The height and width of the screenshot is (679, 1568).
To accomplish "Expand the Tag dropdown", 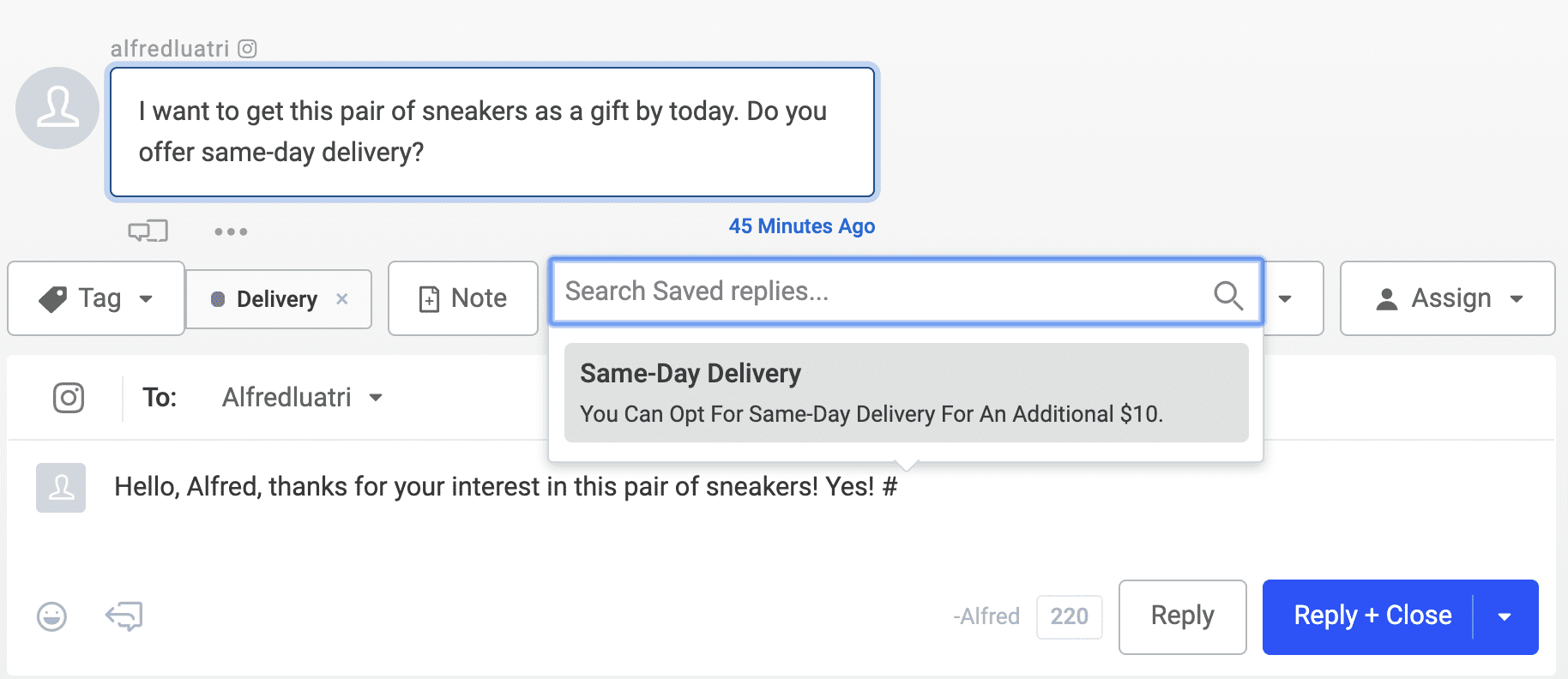I will pos(146,299).
